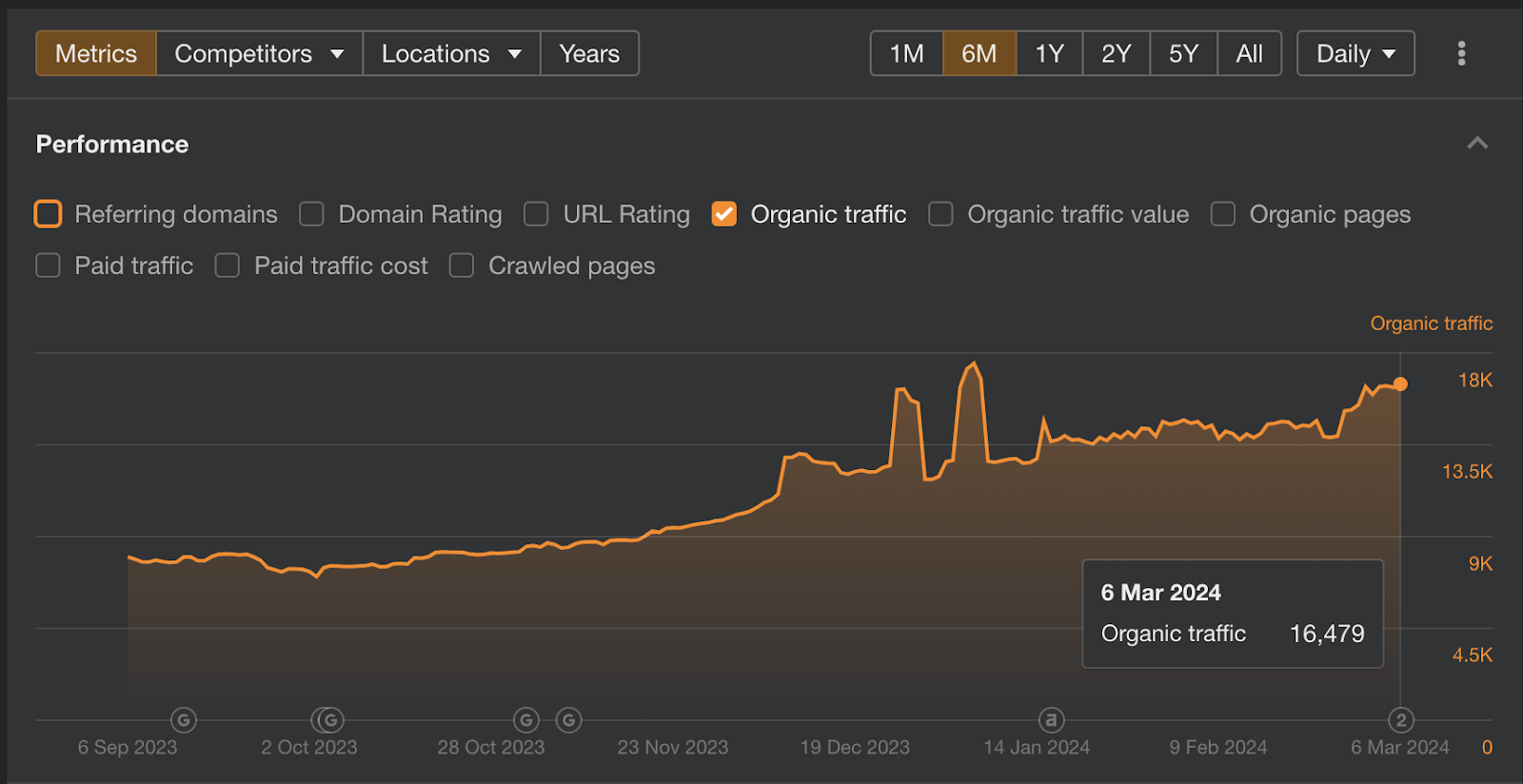Click the 23 Nov 2023 axis date
This screenshot has width=1523, height=784.
(672, 748)
